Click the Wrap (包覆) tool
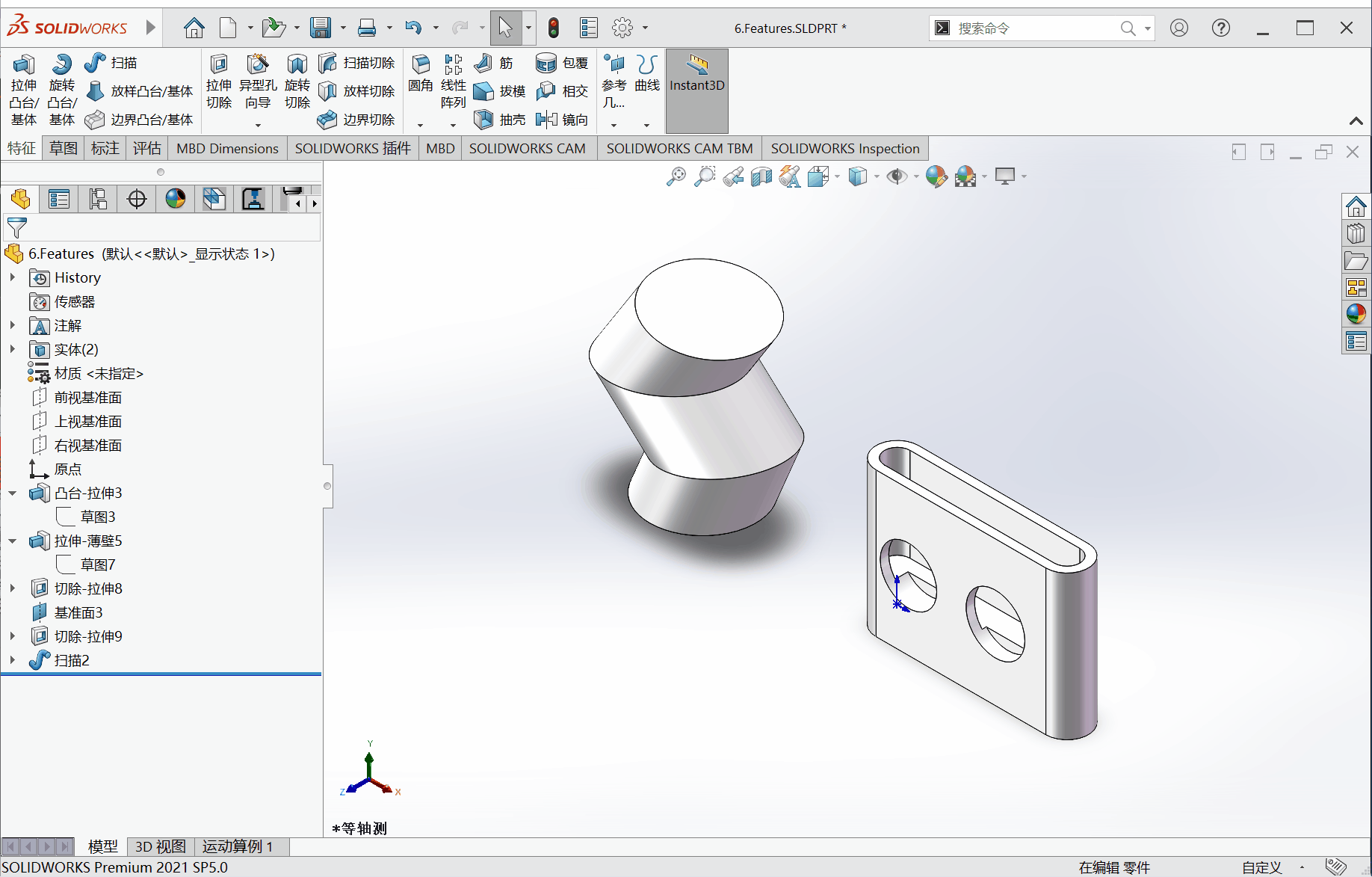1372x877 pixels. [x=562, y=63]
